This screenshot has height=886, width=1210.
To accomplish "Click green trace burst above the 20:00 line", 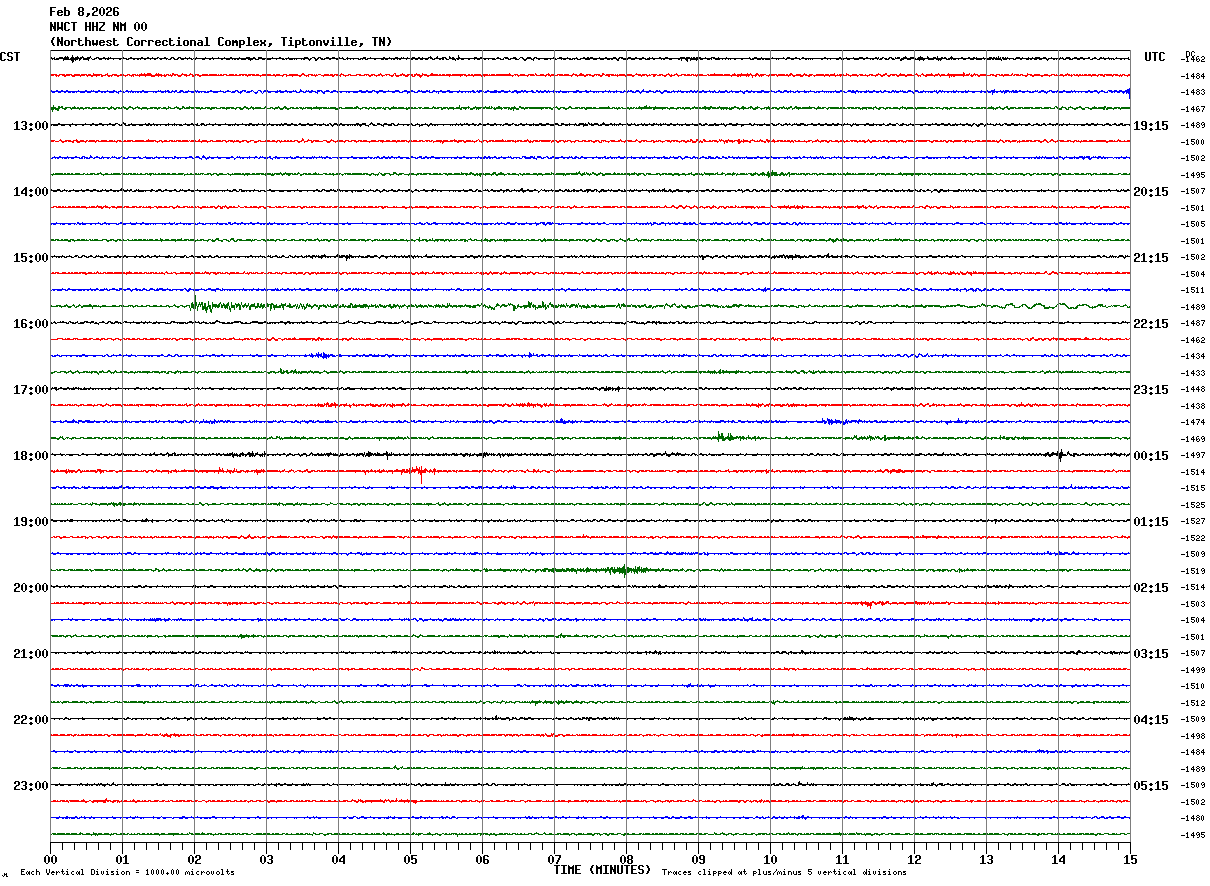I will (x=624, y=570).
